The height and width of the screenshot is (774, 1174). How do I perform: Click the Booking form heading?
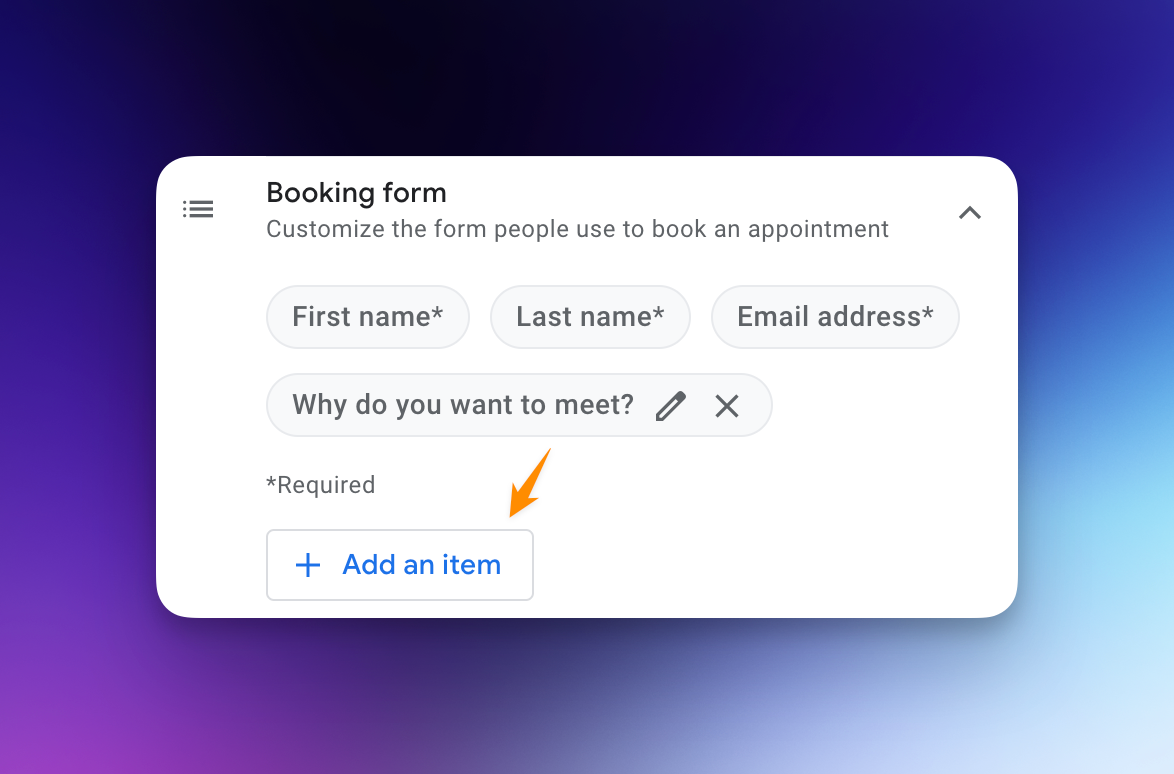(x=356, y=193)
